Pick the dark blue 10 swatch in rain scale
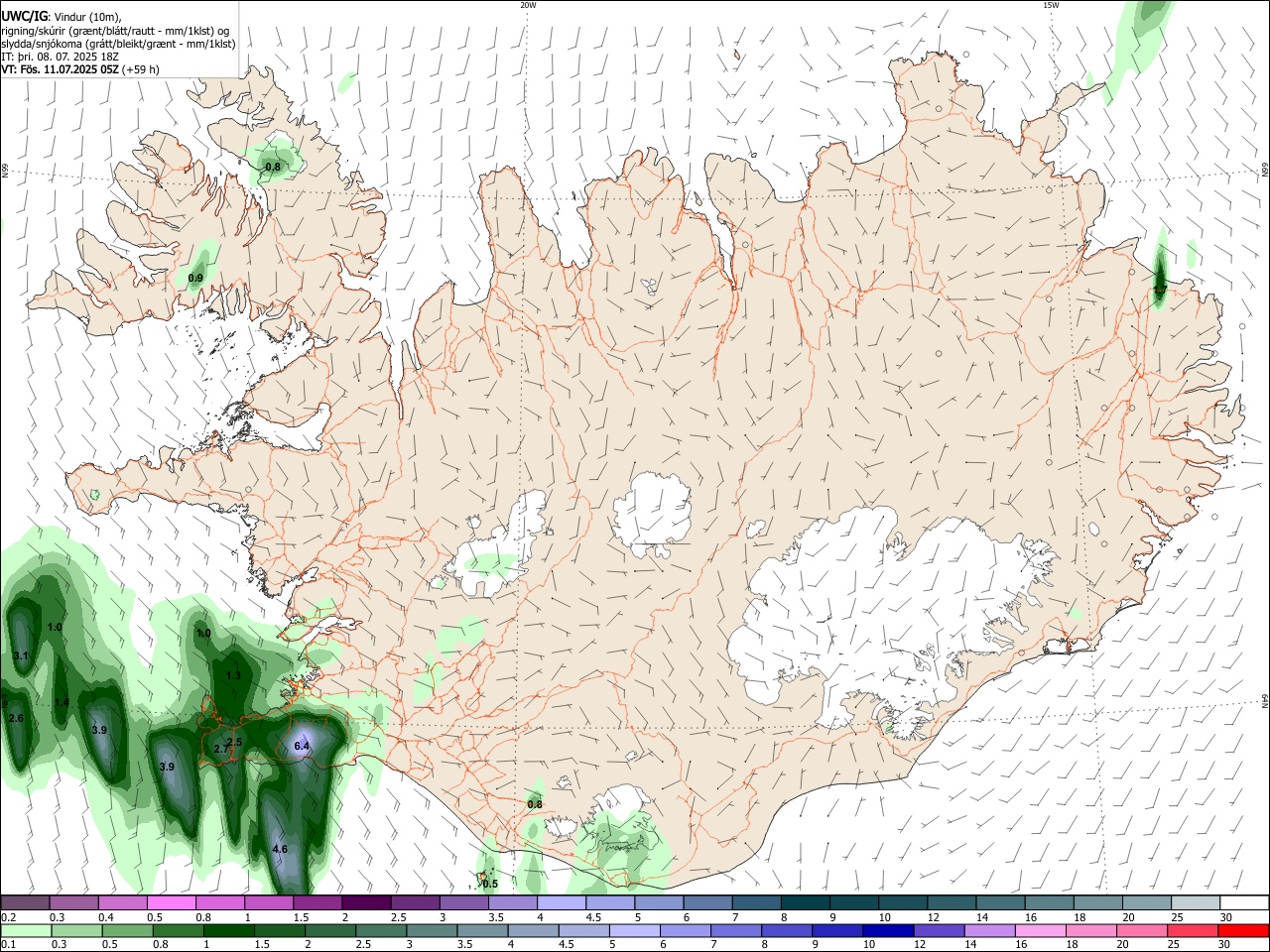The image size is (1270, 952). pos(887,930)
